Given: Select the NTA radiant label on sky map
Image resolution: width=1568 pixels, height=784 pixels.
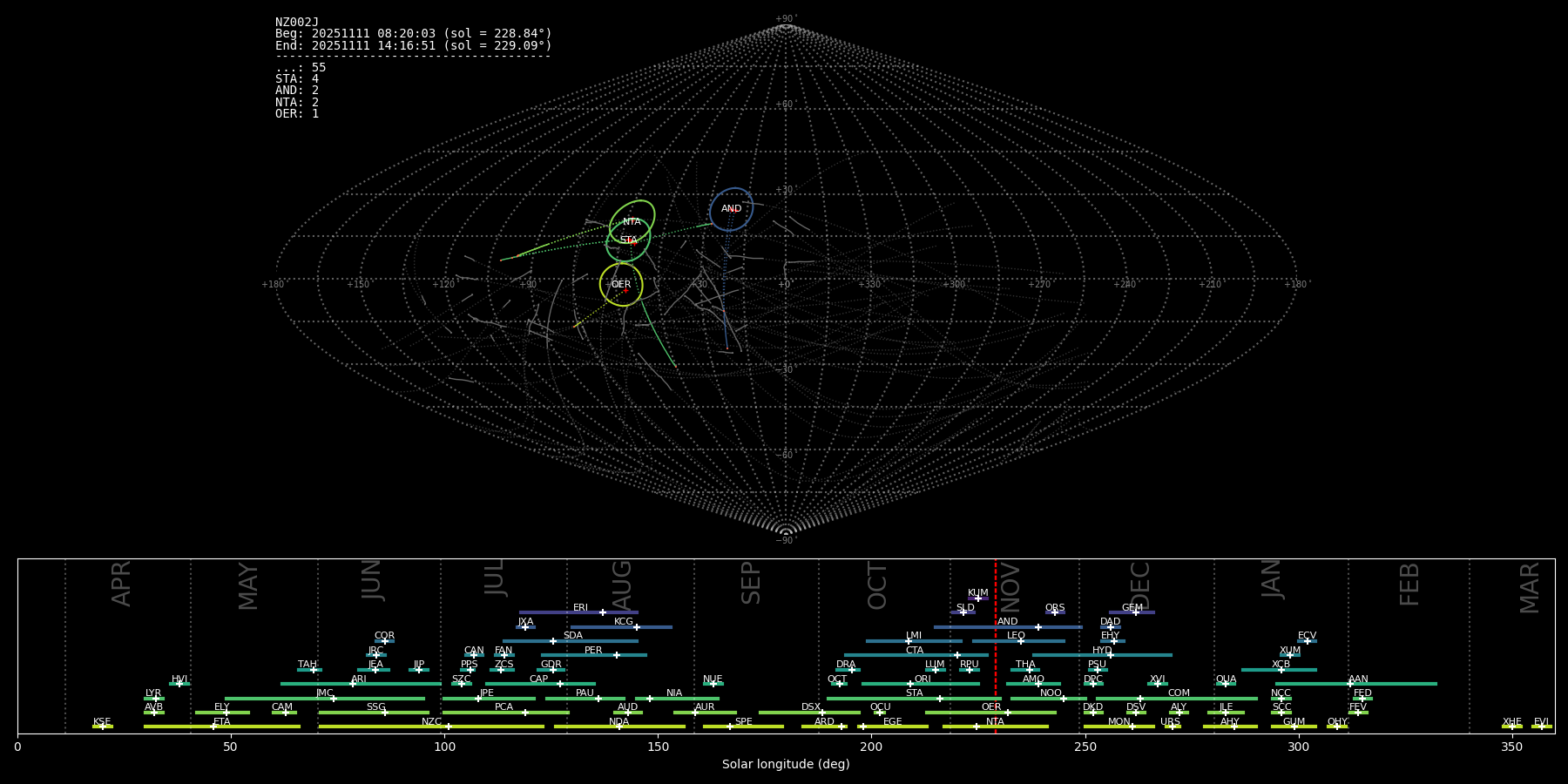Looking at the screenshot, I should click(x=632, y=222).
